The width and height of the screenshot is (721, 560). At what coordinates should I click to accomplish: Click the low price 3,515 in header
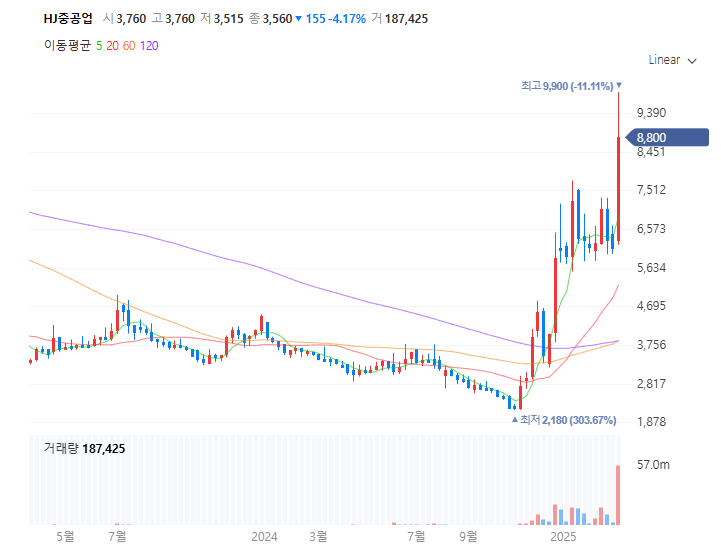[x=229, y=19]
